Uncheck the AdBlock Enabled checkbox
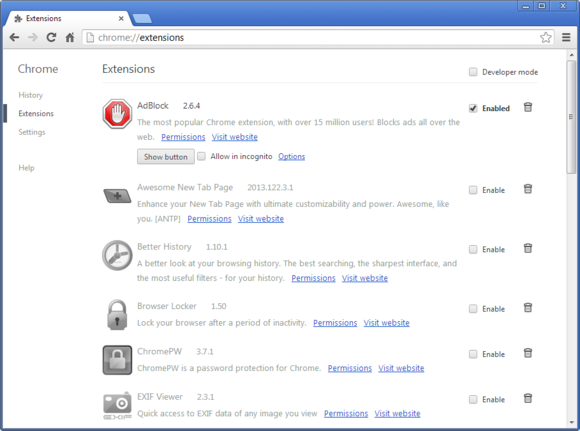580x431 pixels. (x=473, y=108)
